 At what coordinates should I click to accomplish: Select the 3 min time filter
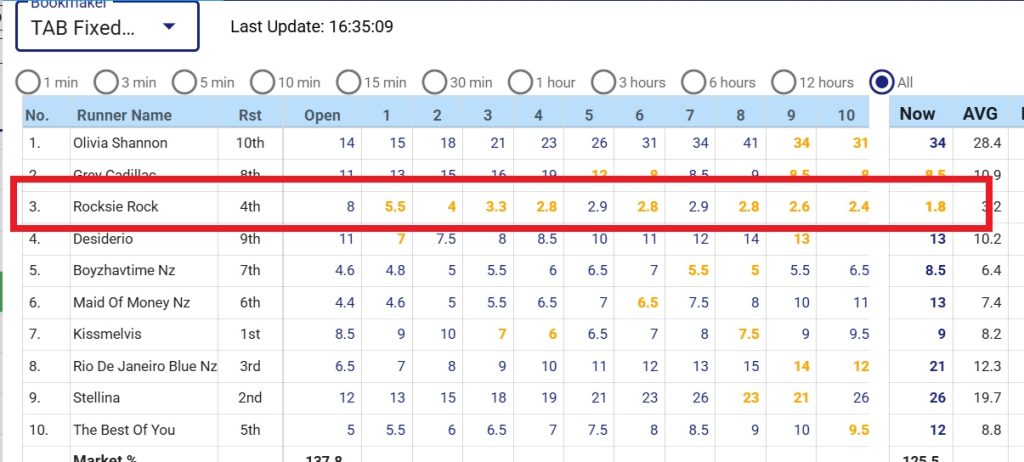[x=107, y=82]
